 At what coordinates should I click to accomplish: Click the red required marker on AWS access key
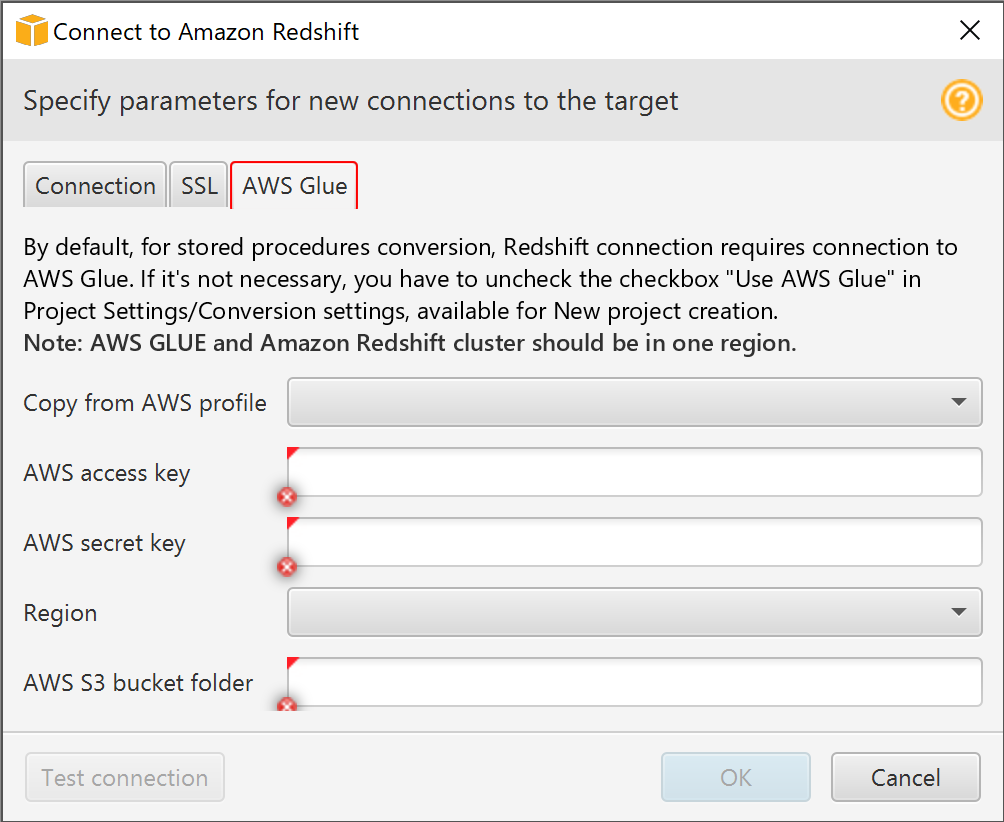point(292,453)
